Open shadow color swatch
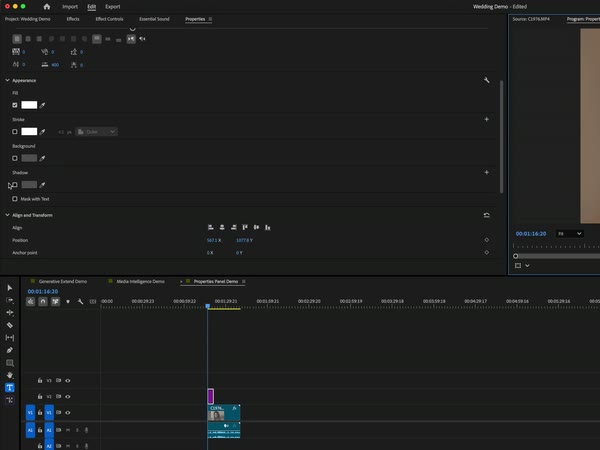600x450 pixels. tap(29, 185)
